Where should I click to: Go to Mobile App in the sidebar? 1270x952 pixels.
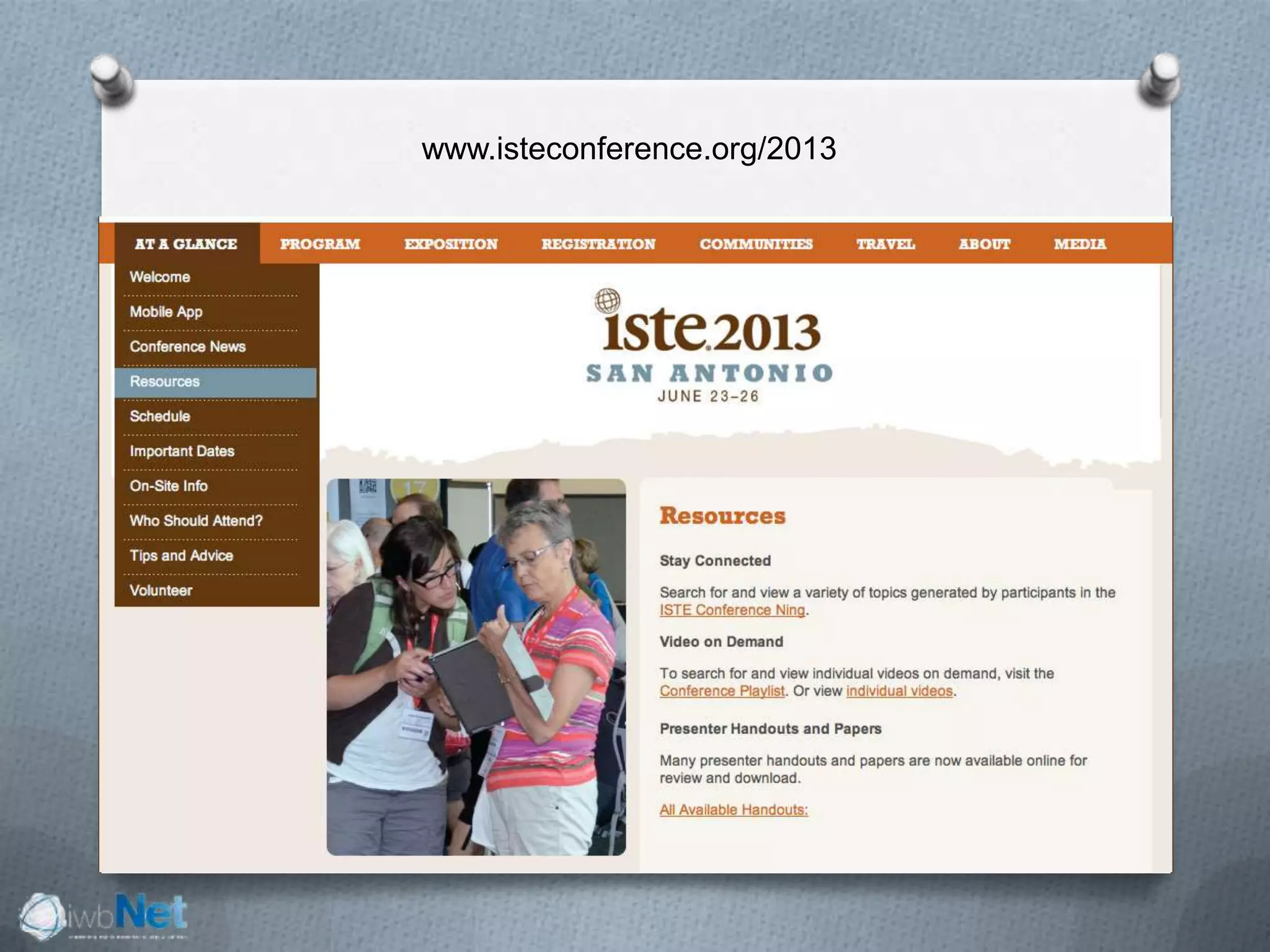coord(166,312)
